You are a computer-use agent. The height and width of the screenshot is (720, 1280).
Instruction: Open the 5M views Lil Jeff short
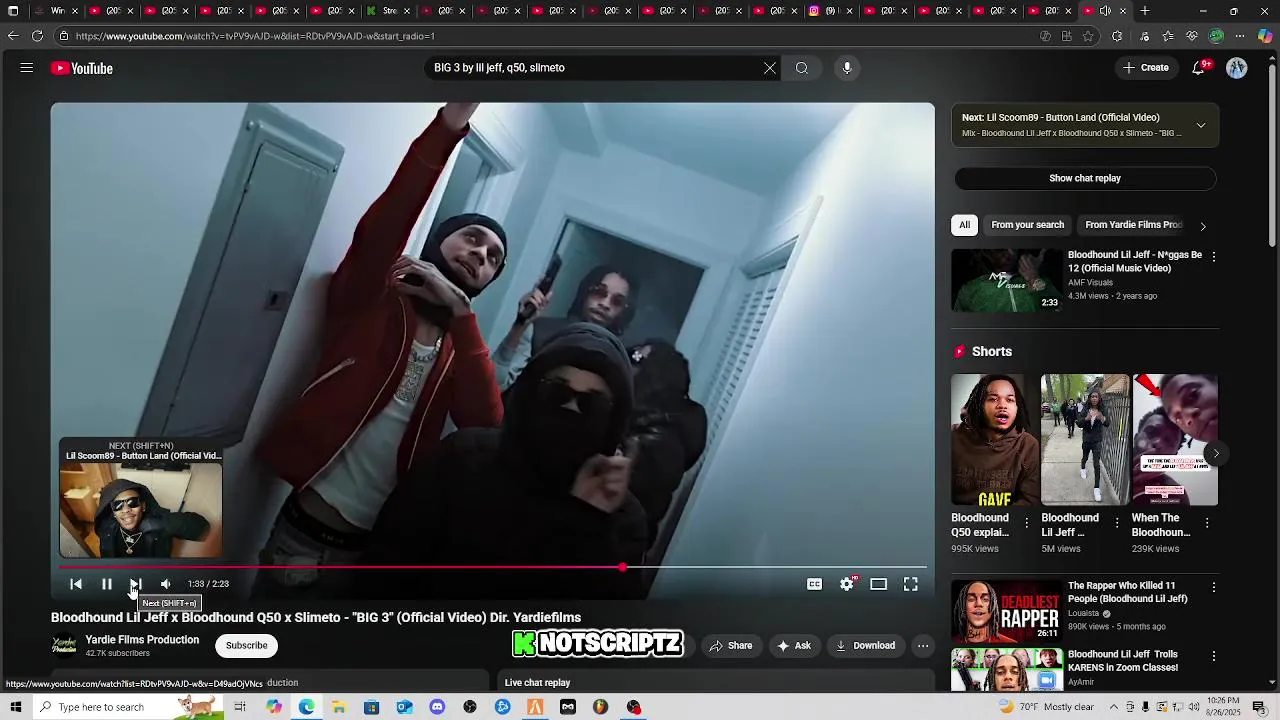(1085, 440)
